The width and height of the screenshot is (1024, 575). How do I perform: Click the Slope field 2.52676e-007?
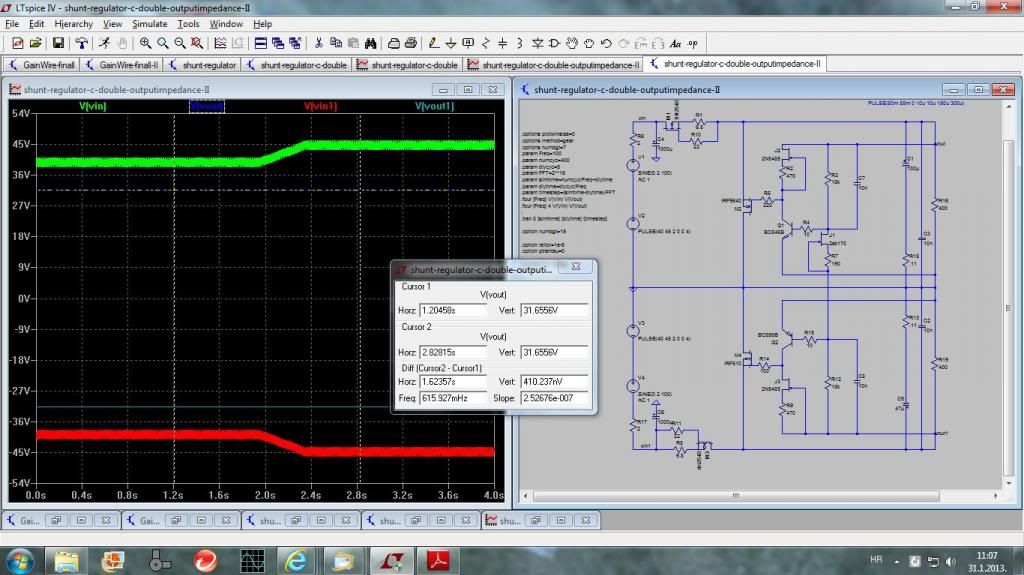coord(554,398)
